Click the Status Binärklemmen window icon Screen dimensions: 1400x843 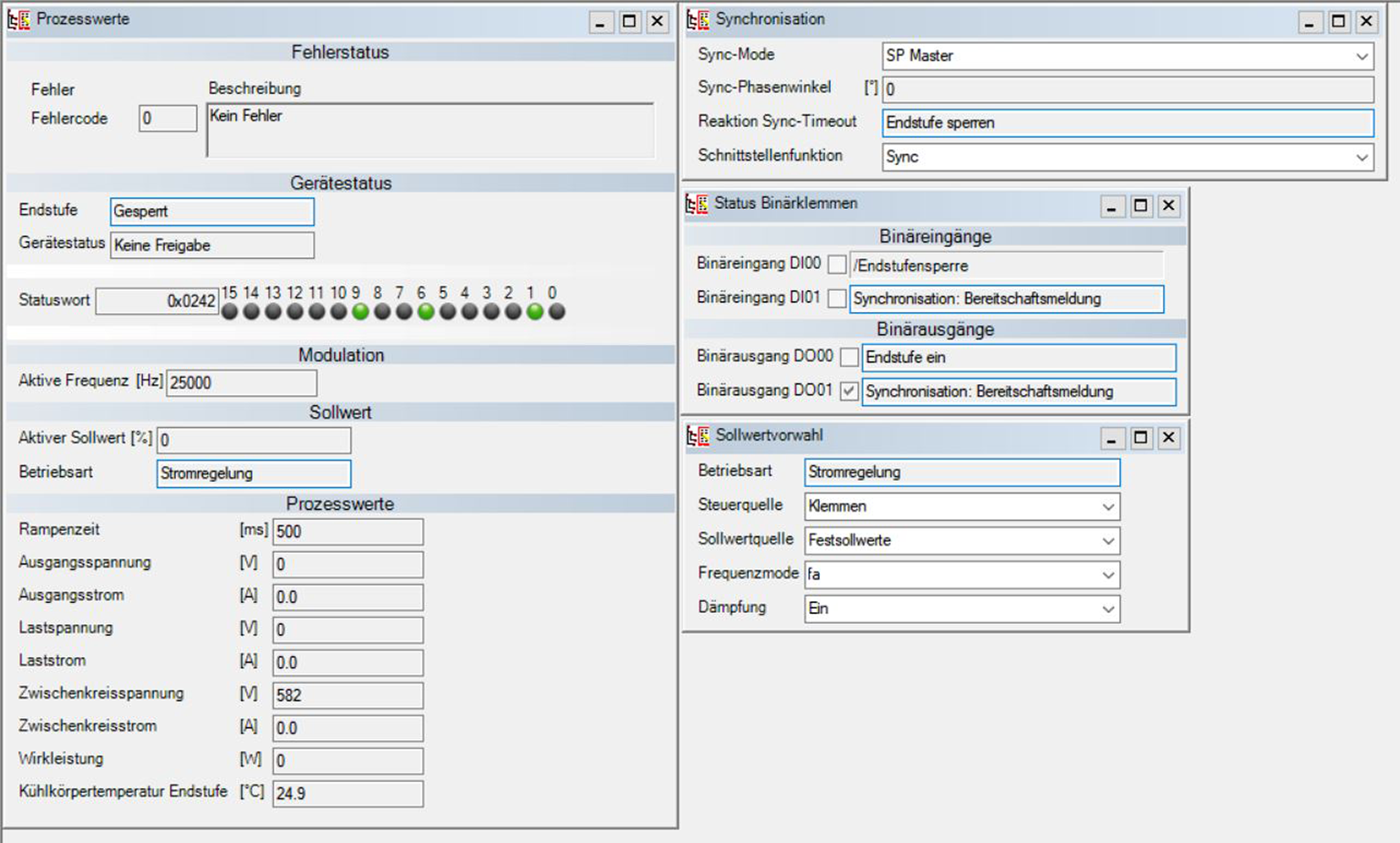pos(698,204)
